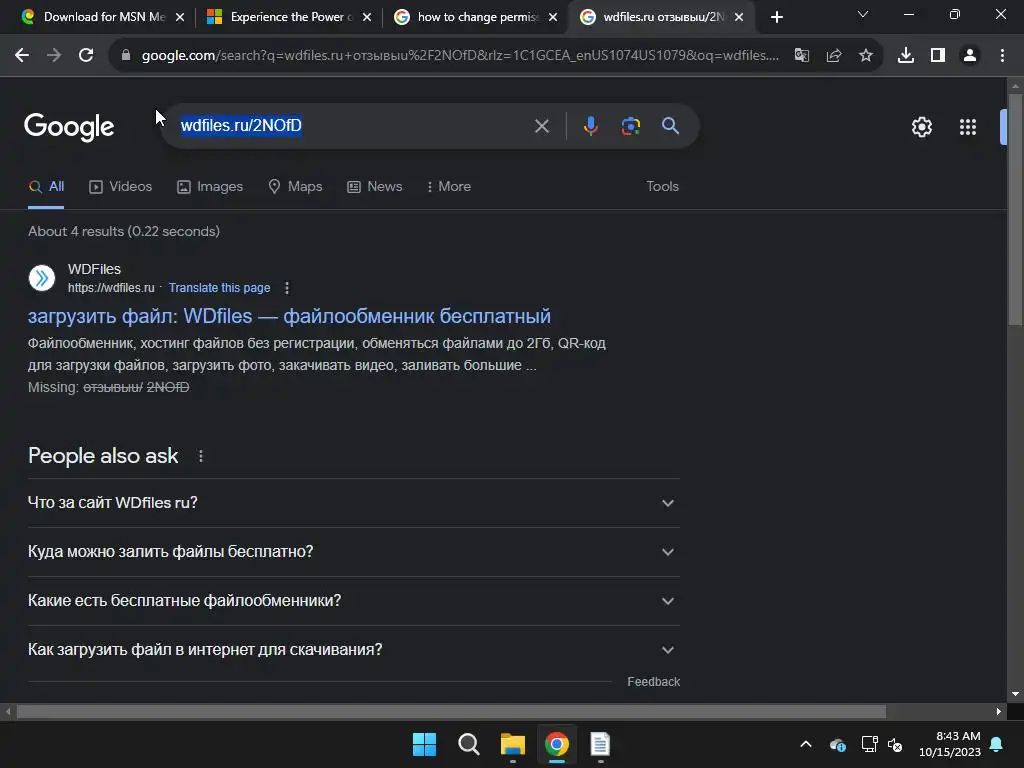Click the WDFiles site favicon

click(42, 278)
